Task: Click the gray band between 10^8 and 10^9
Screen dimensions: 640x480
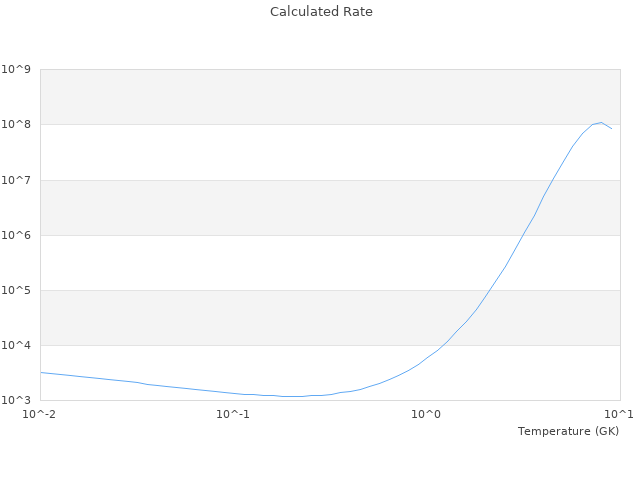Action: [300, 97]
